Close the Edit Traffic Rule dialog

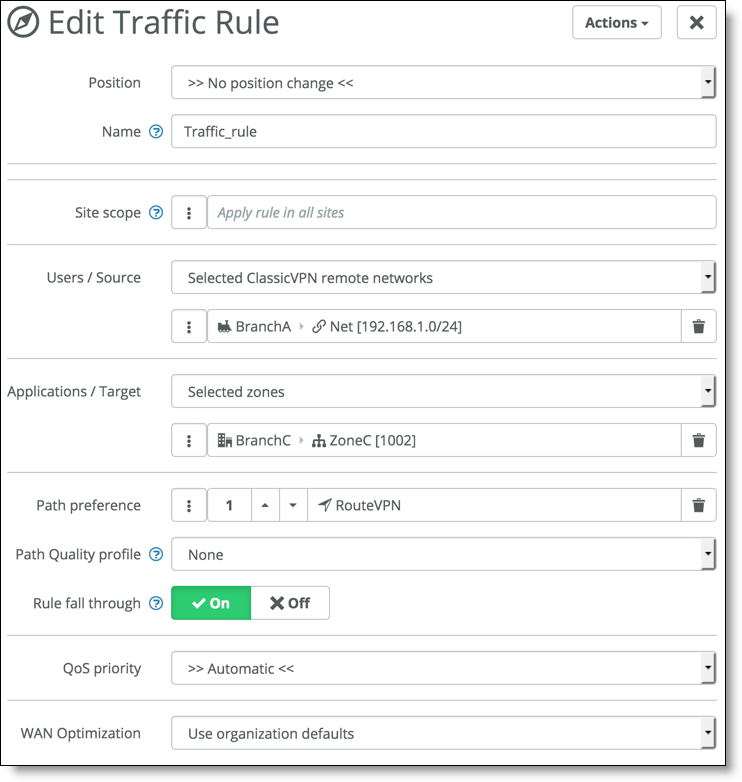coord(697,22)
